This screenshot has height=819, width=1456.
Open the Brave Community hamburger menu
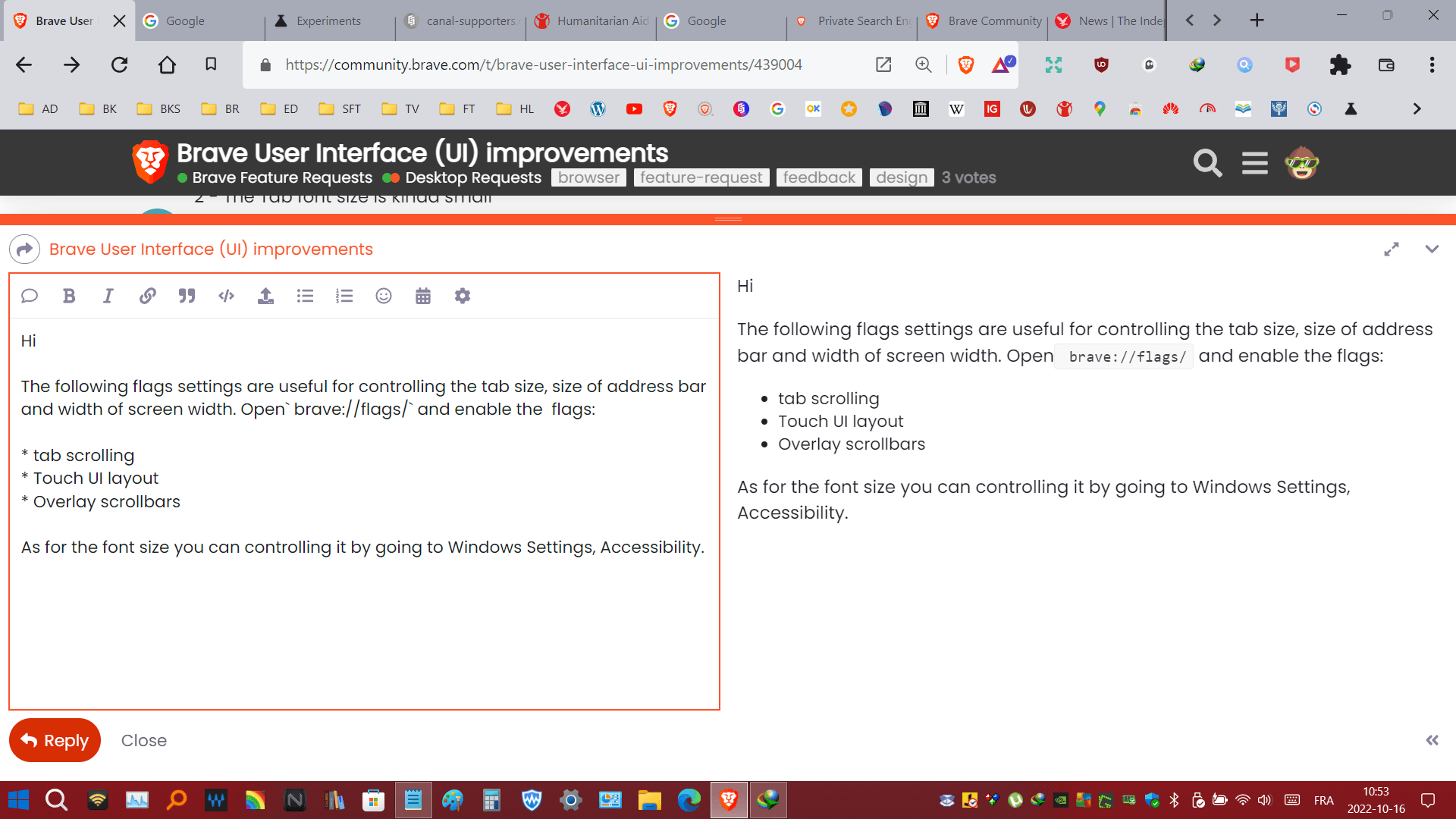1255,162
